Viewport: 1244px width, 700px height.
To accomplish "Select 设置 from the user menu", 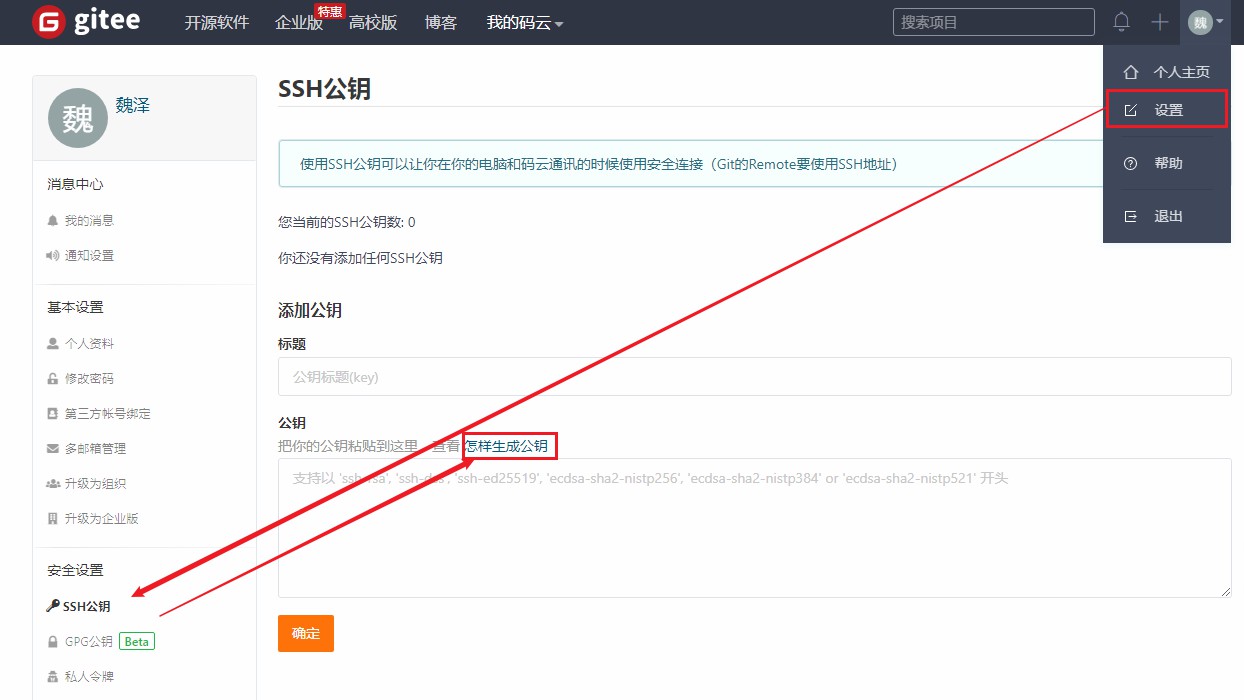I will 1167,110.
